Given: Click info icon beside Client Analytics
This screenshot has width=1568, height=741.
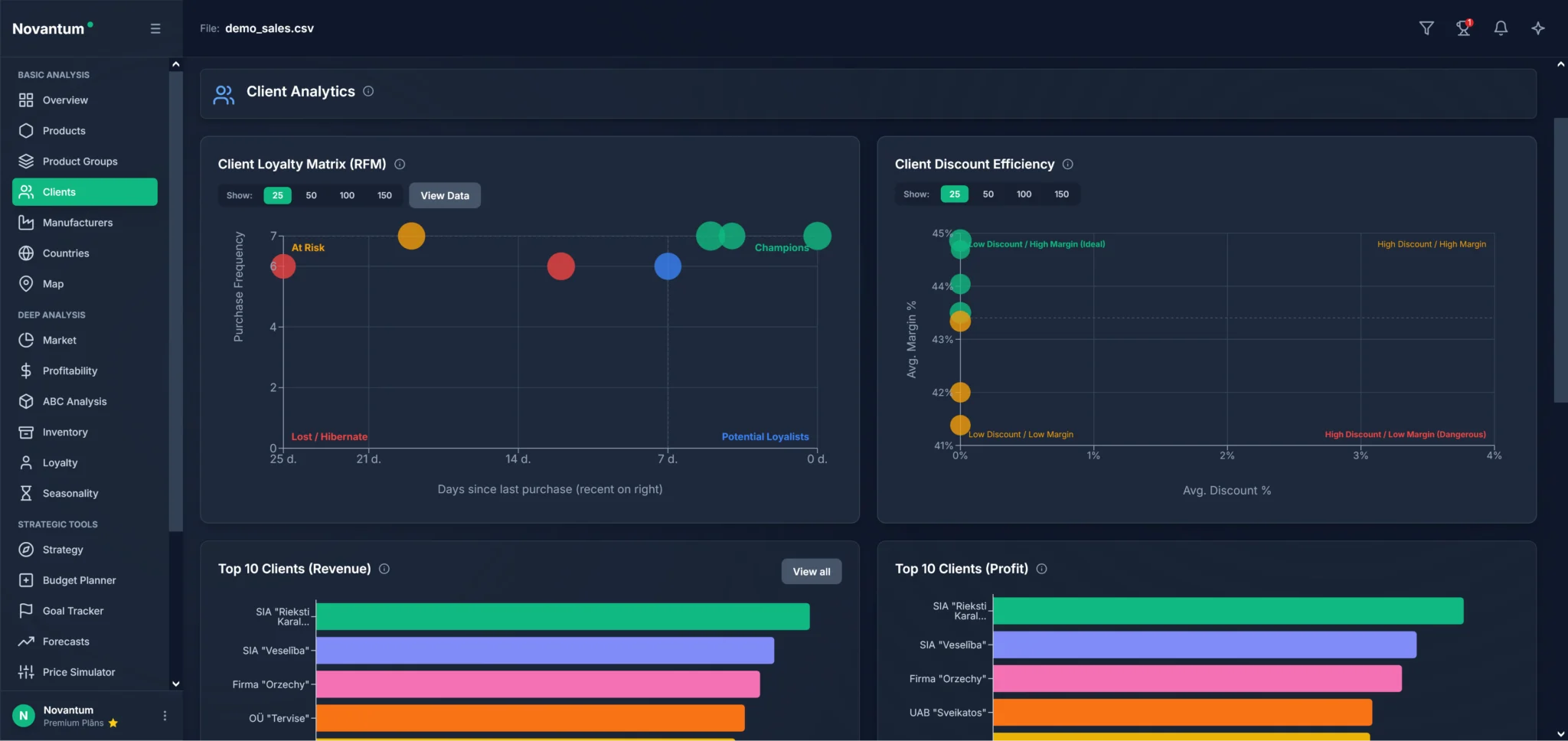Looking at the screenshot, I should (x=368, y=91).
